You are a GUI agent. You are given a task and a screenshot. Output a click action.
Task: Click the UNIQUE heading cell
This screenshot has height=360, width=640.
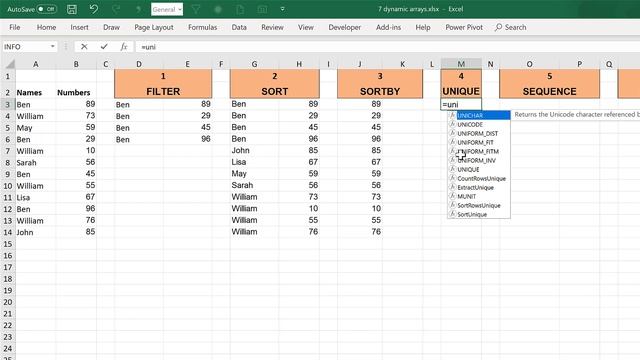coord(461,91)
